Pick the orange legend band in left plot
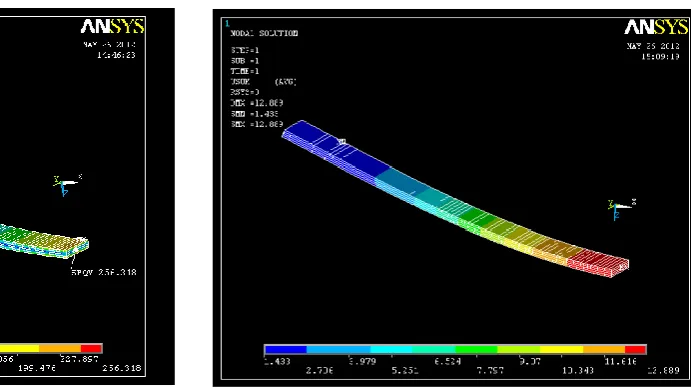Viewport: 691px width, 388px height. tap(60, 348)
